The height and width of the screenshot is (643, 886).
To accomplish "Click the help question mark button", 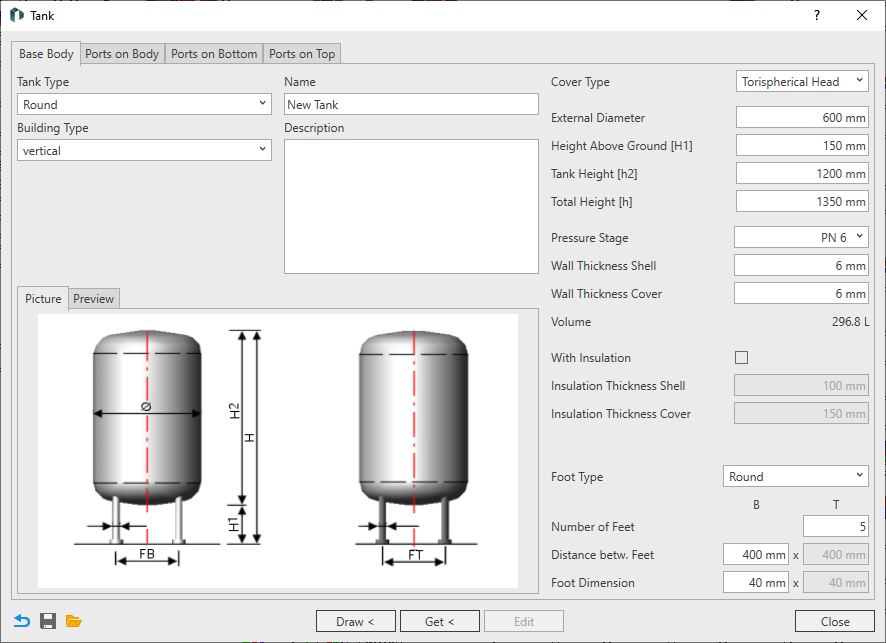I will (x=816, y=15).
